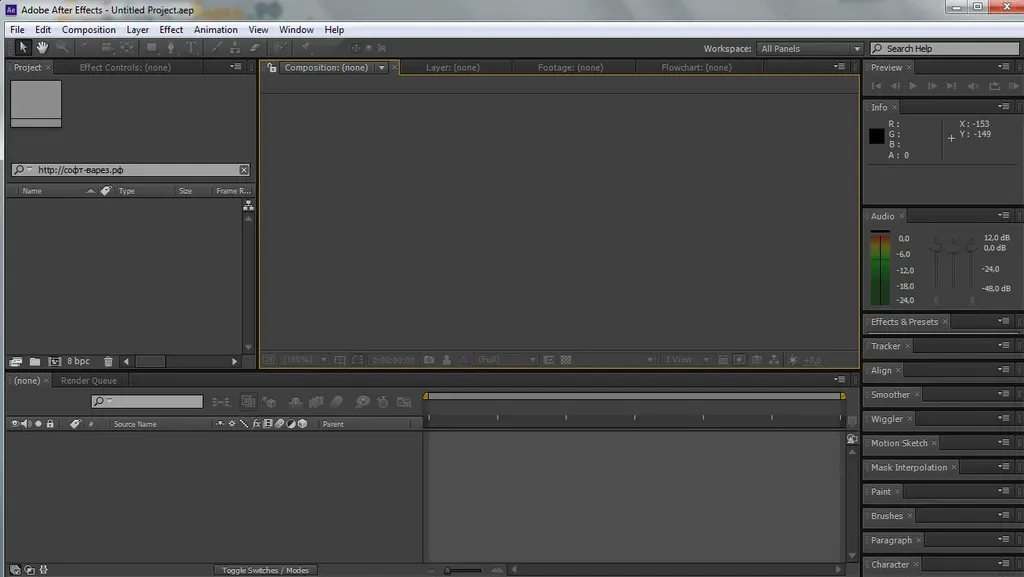This screenshot has width=1024, height=577.
Task: Open the Composition (none) tab dropdown
Action: [x=382, y=67]
